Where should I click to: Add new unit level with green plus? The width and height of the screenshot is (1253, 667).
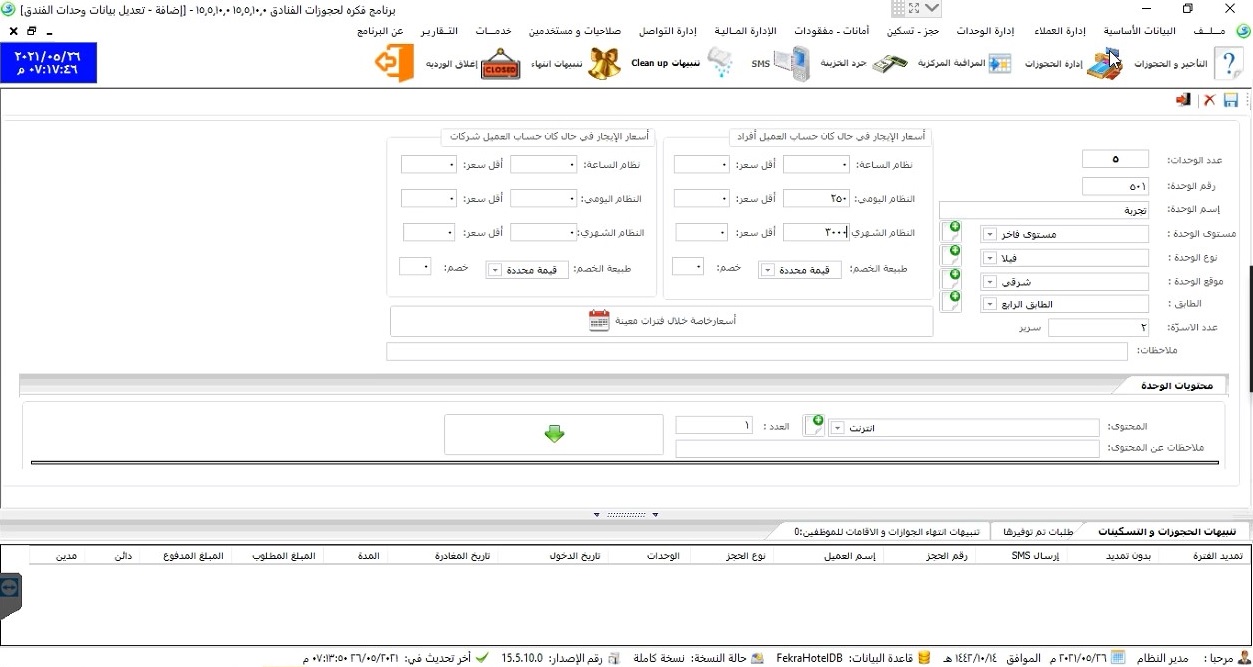click(x=954, y=229)
